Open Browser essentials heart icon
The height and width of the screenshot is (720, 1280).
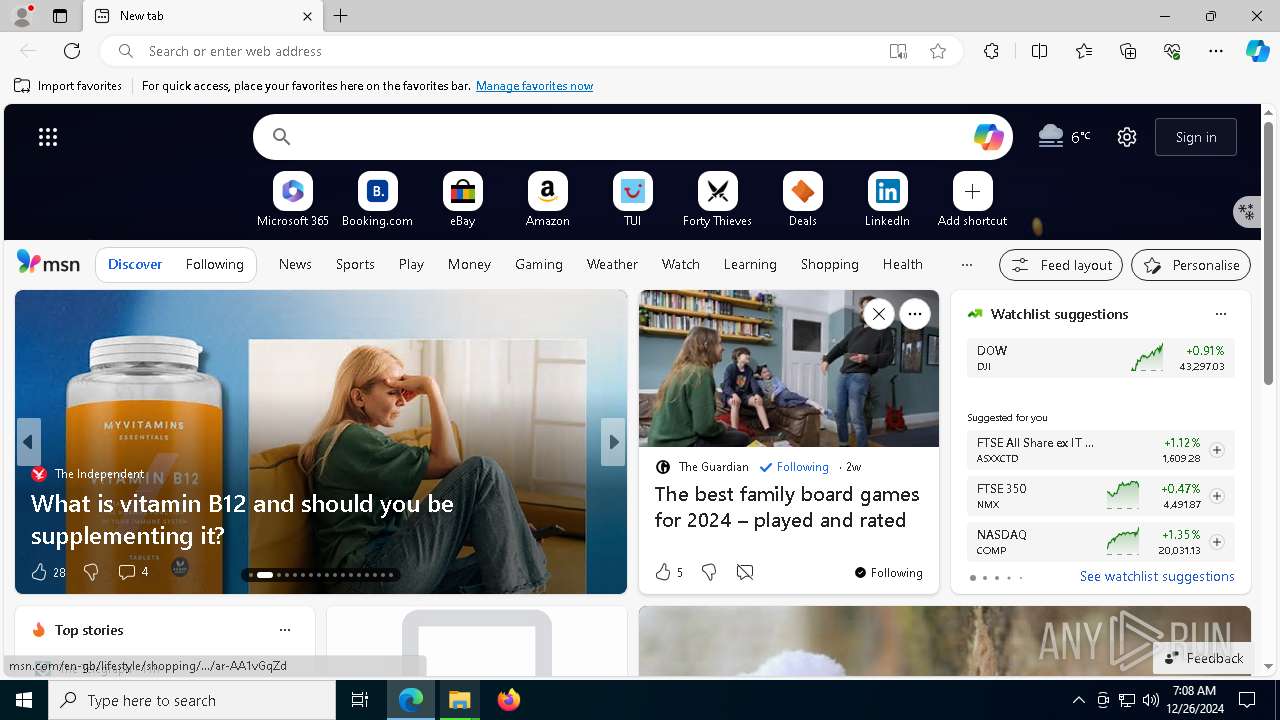(x=1172, y=51)
